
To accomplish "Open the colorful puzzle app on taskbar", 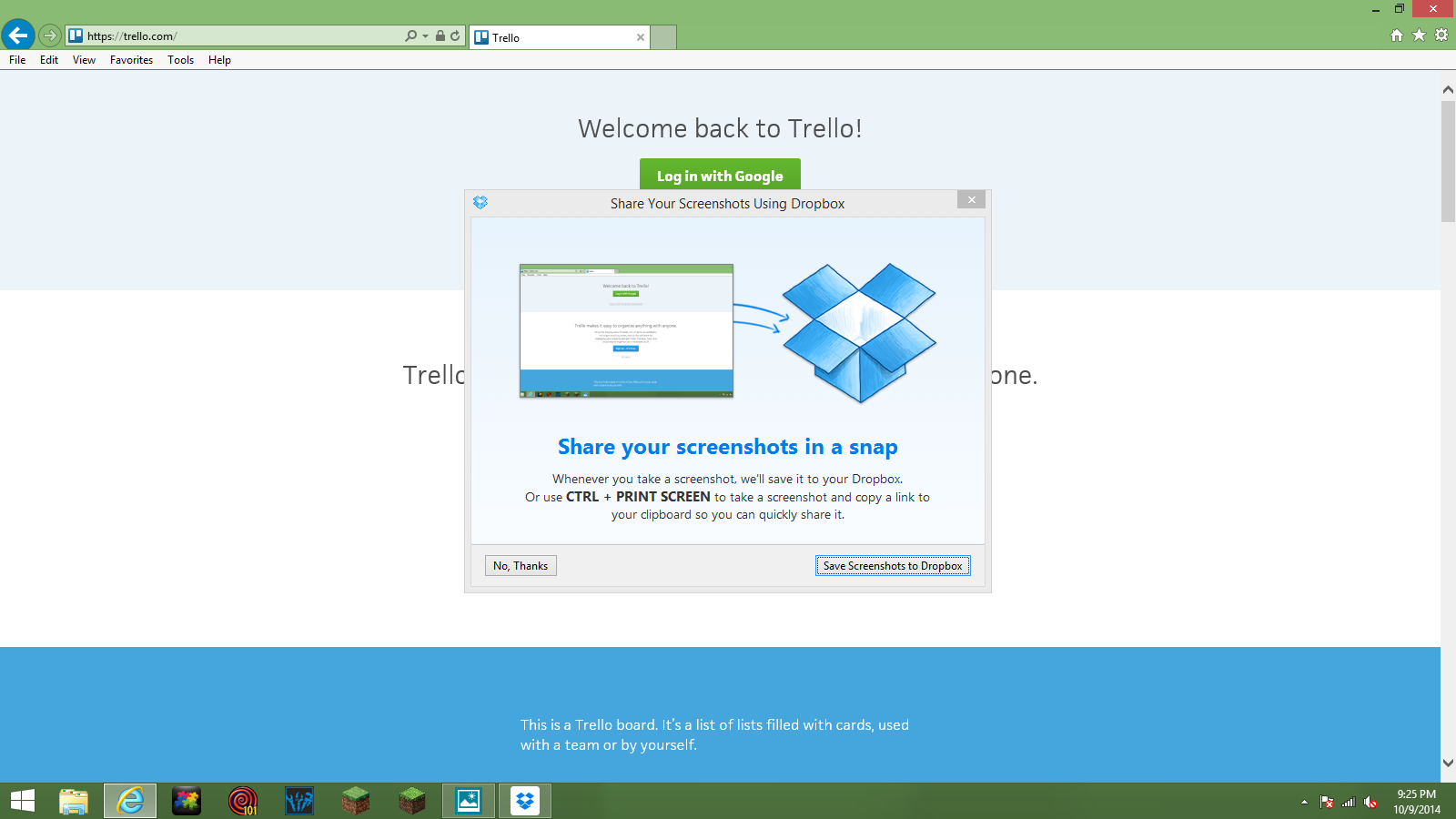I will coord(187,801).
